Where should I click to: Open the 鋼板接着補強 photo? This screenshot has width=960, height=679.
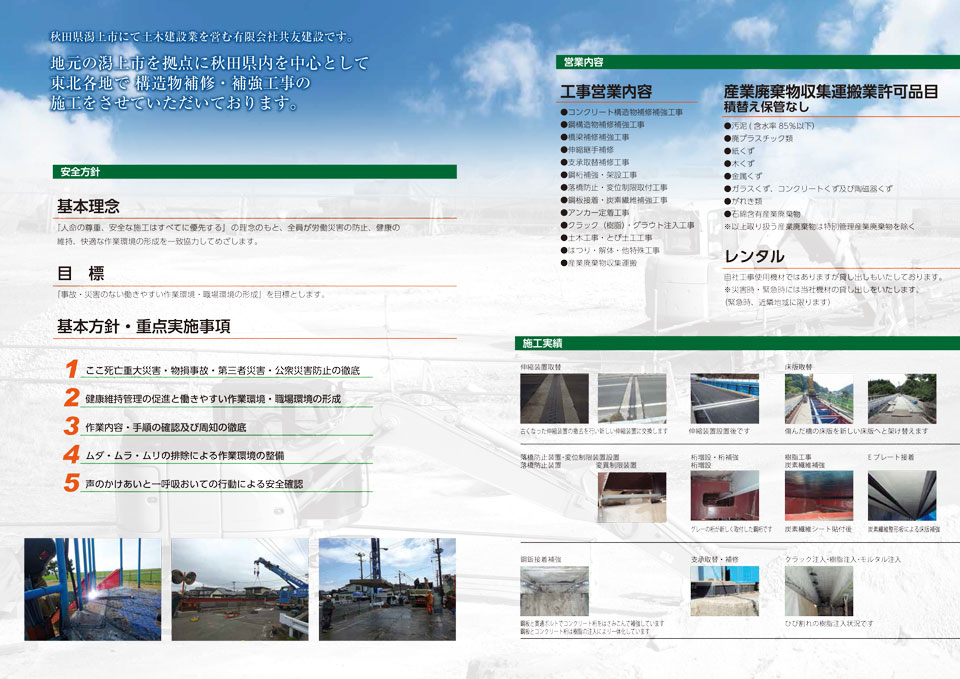[x=554, y=590]
